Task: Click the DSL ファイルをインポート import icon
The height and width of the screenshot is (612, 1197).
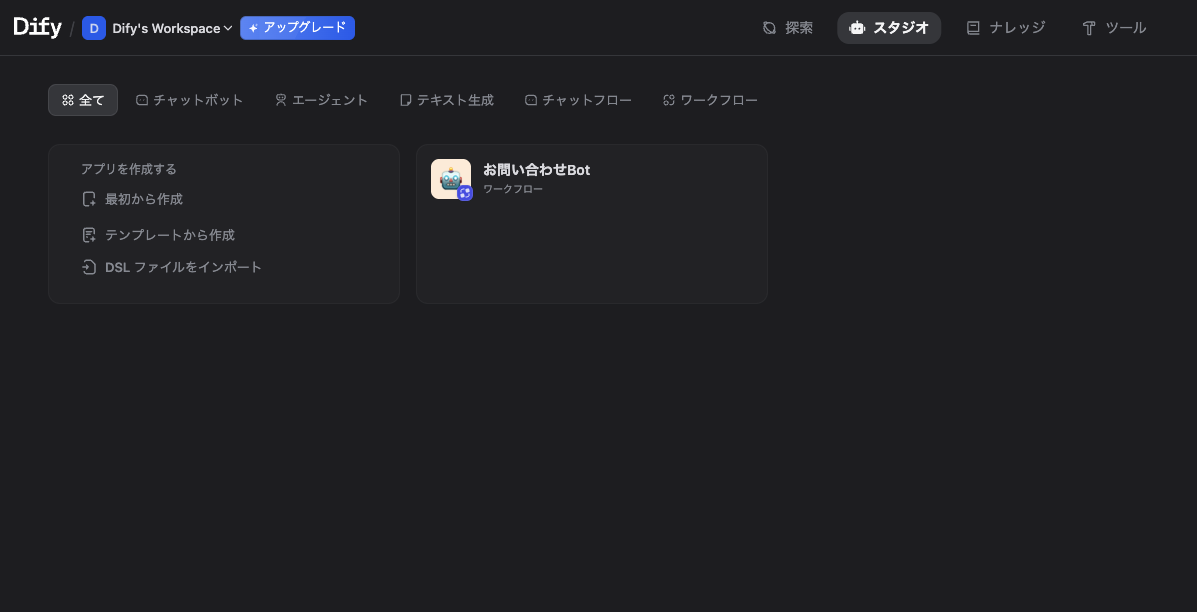Action: pos(90,267)
